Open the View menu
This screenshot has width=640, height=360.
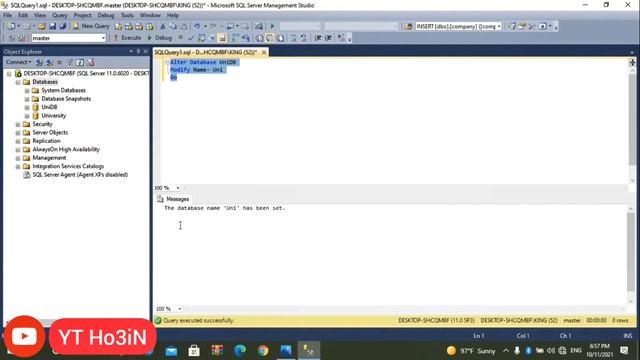40,15
